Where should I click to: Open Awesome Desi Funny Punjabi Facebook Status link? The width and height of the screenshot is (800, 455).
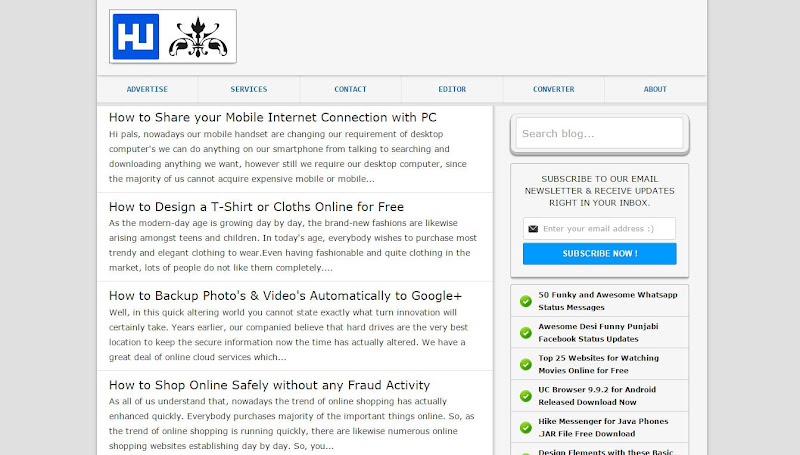[x=598, y=333]
